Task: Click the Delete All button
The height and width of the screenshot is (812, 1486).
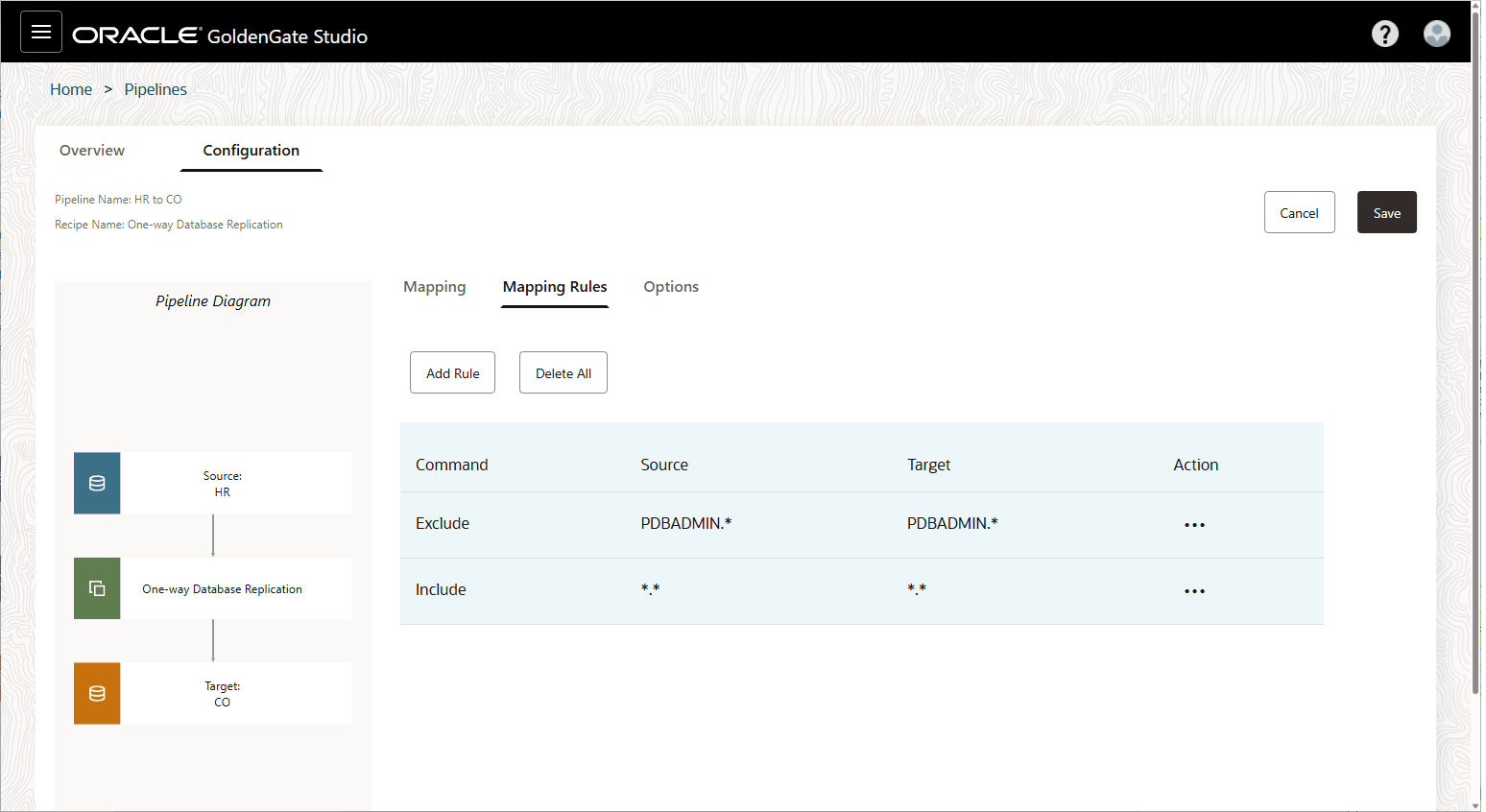Action: pyautogui.click(x=563, y=373)
